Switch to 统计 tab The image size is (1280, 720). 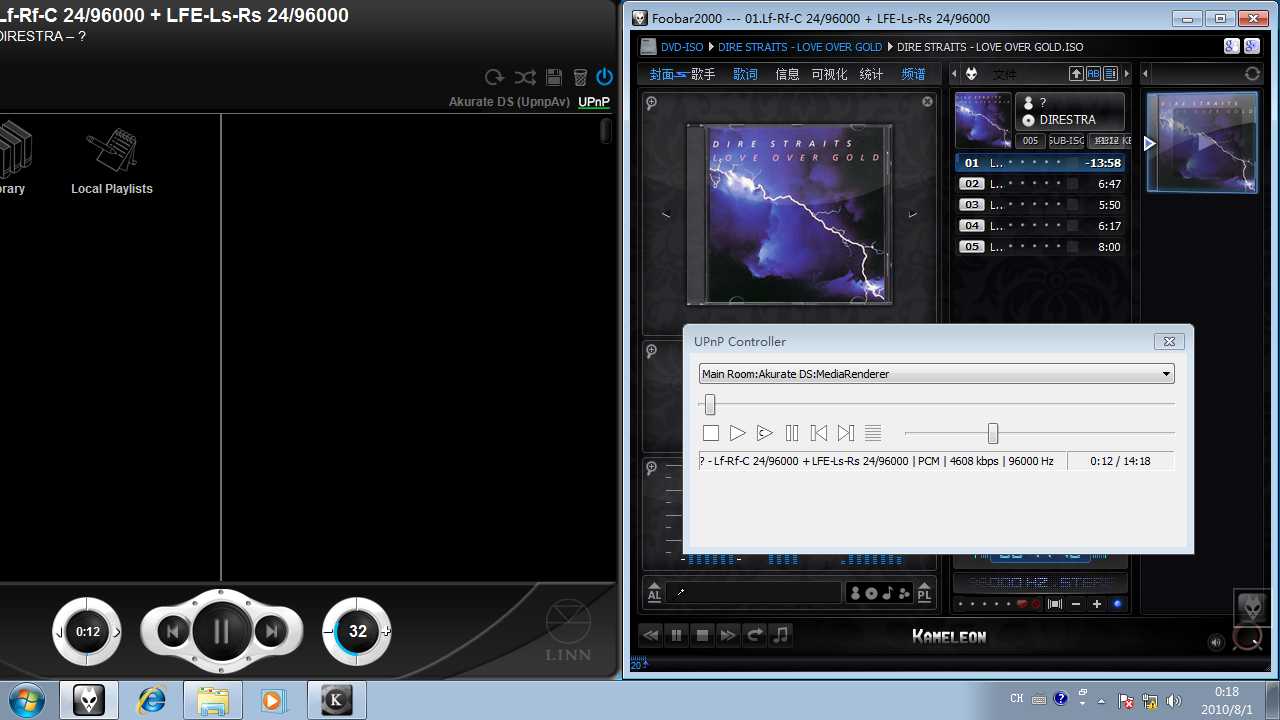(x=872, y=74)
